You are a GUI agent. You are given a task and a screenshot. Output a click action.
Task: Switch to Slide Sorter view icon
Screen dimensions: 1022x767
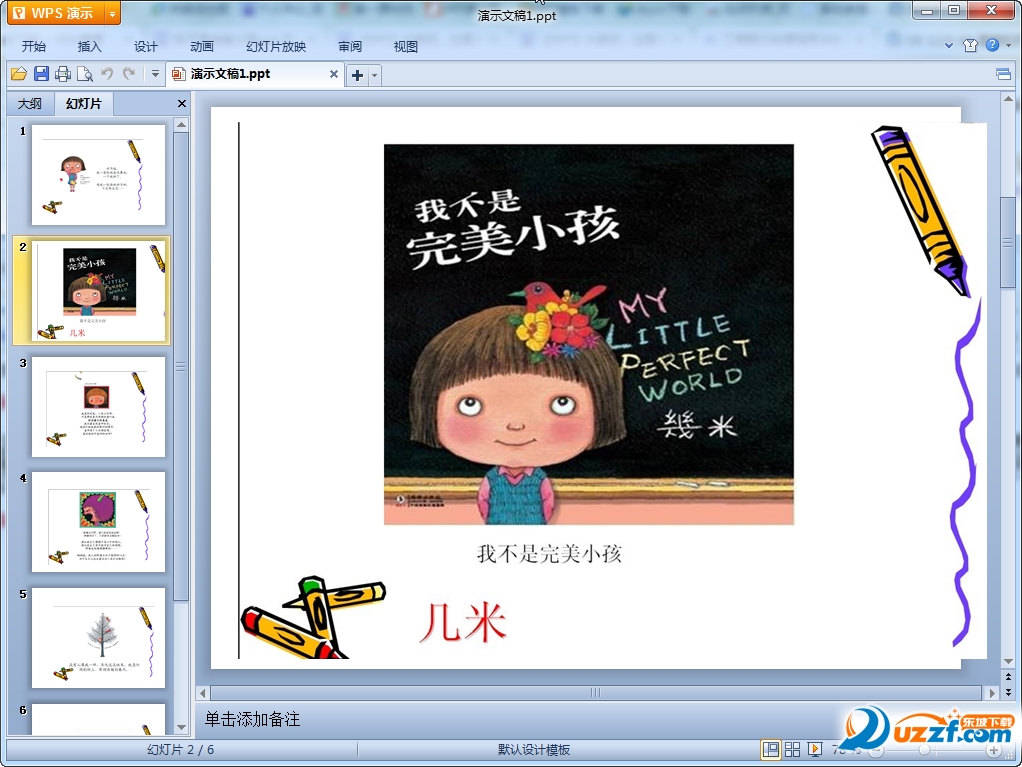point(793,749)
